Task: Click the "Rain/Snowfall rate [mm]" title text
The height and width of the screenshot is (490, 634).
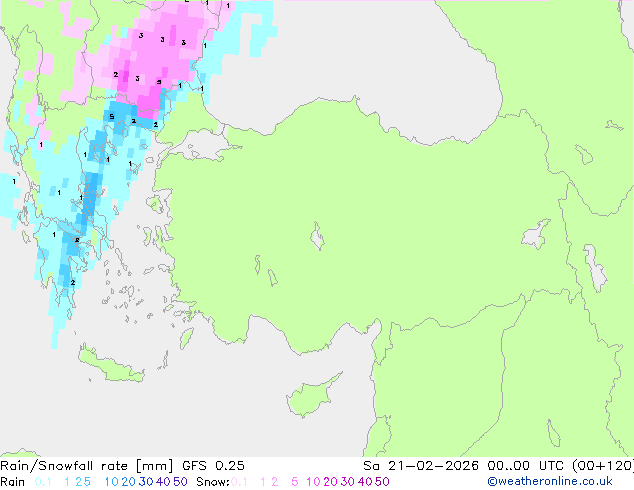Action: click(x=87, y=466)
